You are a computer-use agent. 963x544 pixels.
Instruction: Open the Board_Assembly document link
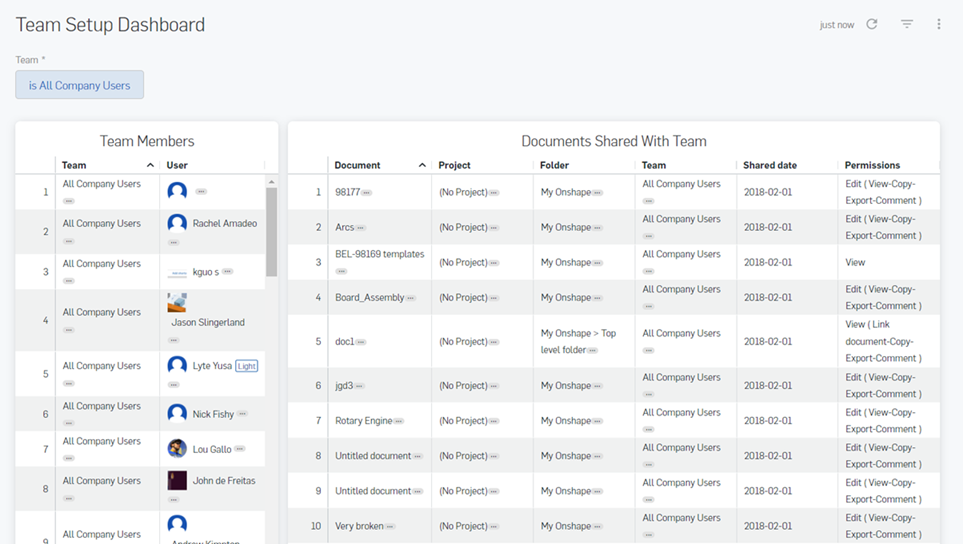tap(369, 298)
